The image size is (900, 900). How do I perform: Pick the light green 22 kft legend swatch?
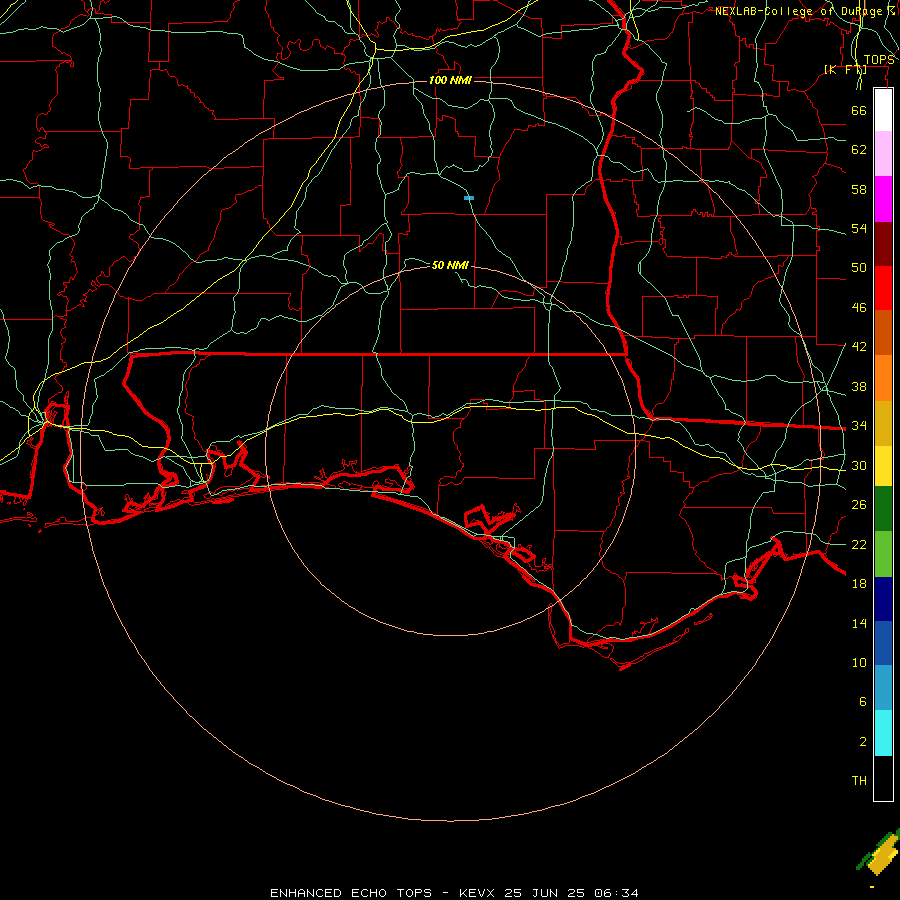click(883, 554)
